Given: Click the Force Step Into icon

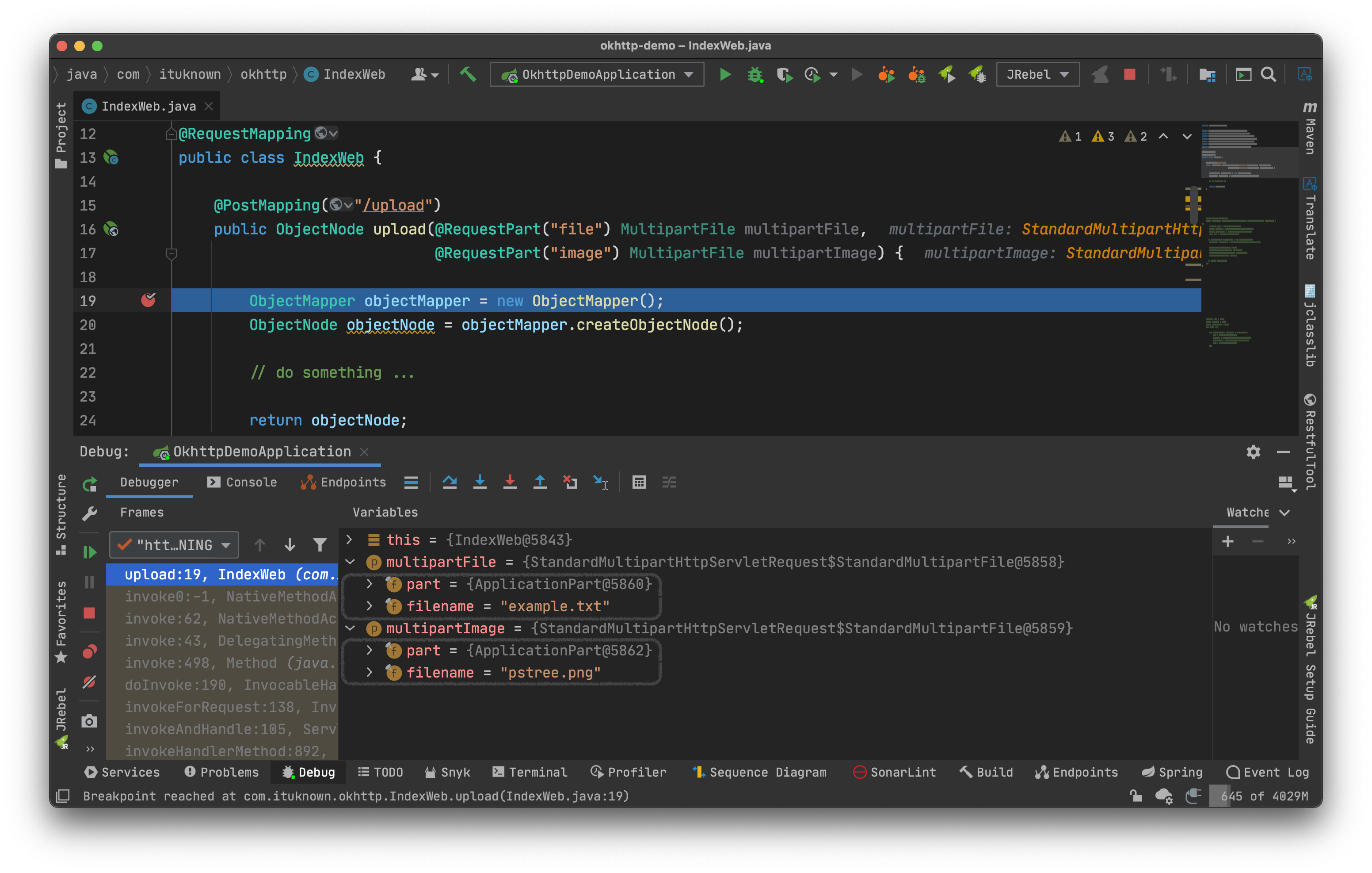Looking at the screenshot, I should click(x=510, y=482).
